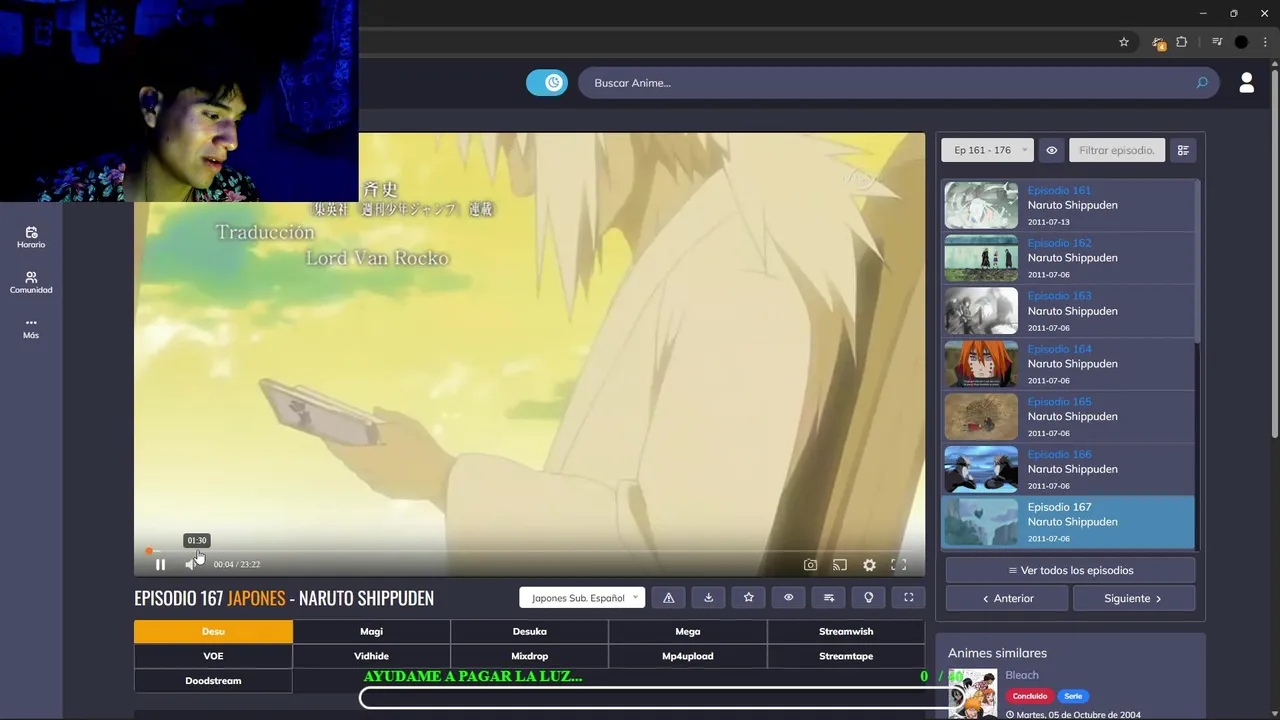Image resolution: width=1280 pixels, height=720 pixels.
Task: Click the search magnifier icon
Action: (1202, 83)
